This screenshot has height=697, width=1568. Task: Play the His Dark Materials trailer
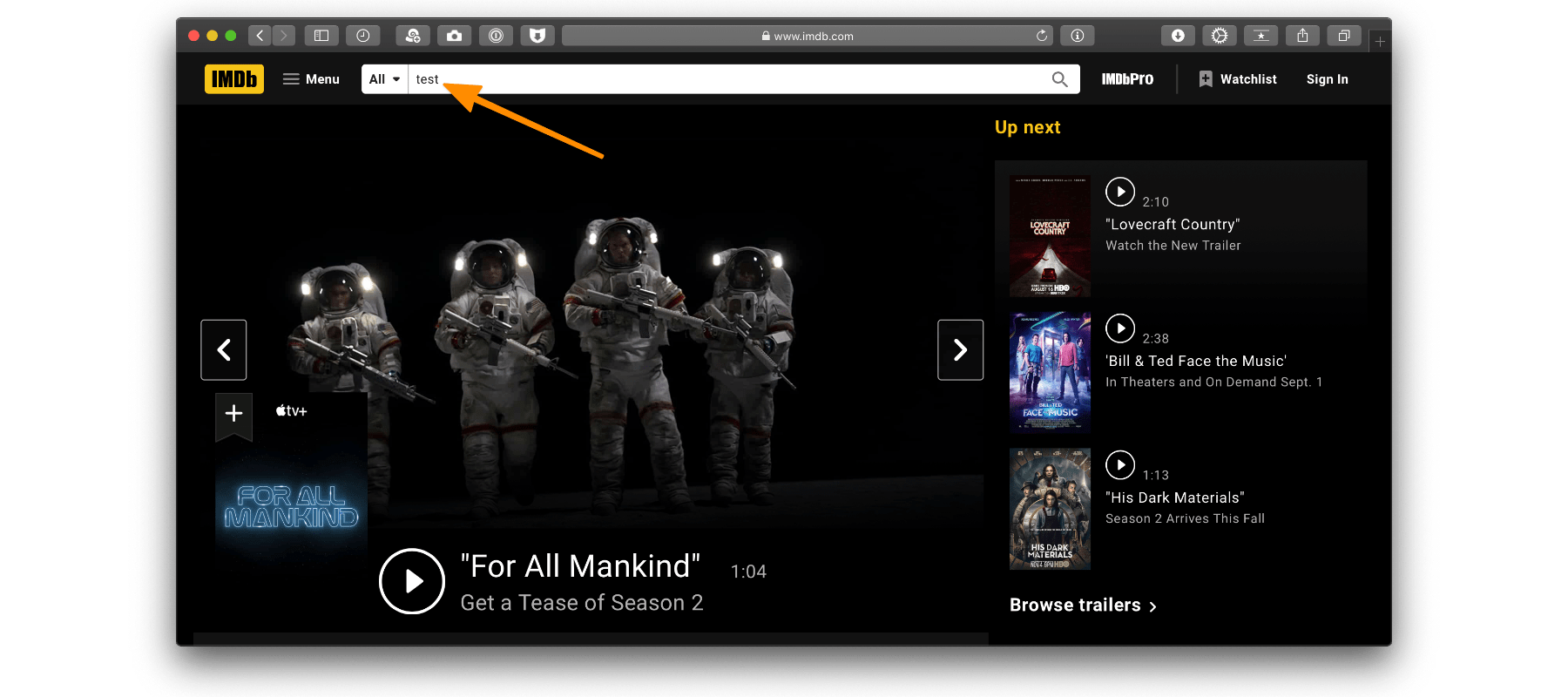1120,464
